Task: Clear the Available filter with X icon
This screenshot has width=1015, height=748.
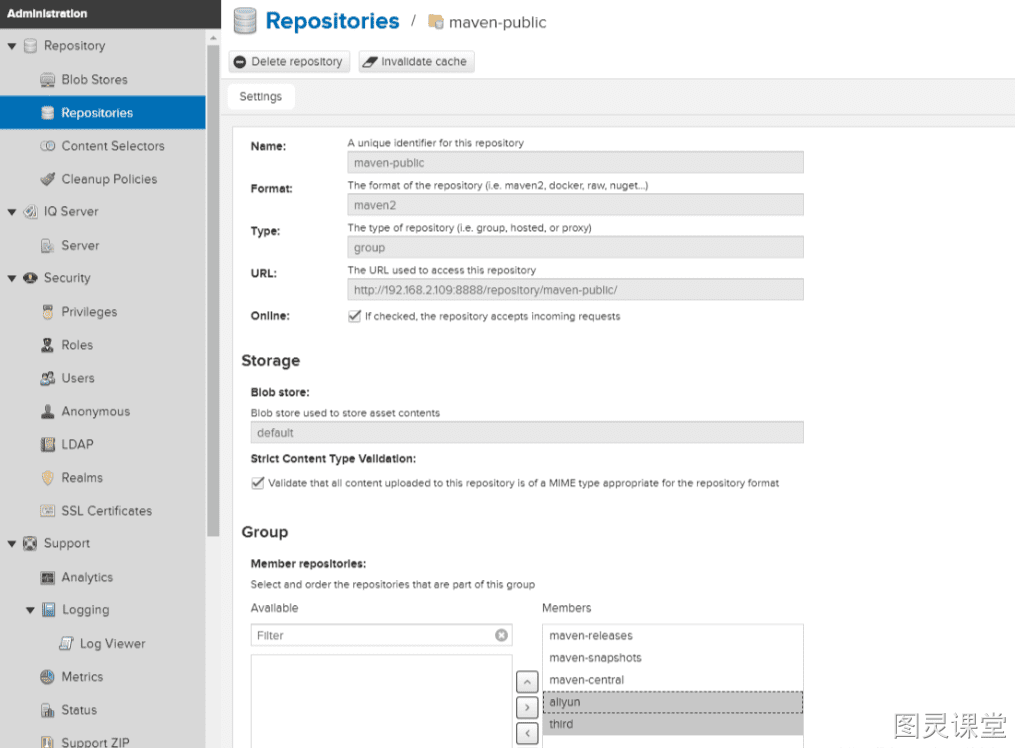Action: [x=501, y=635]
